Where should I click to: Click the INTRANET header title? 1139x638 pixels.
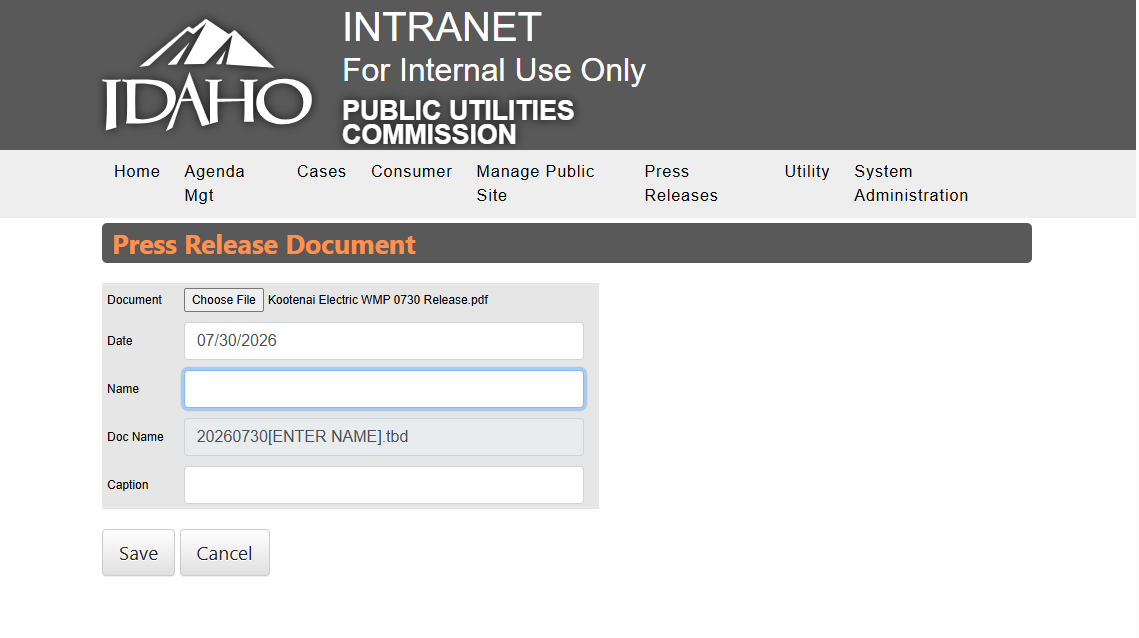pos(442,28)
